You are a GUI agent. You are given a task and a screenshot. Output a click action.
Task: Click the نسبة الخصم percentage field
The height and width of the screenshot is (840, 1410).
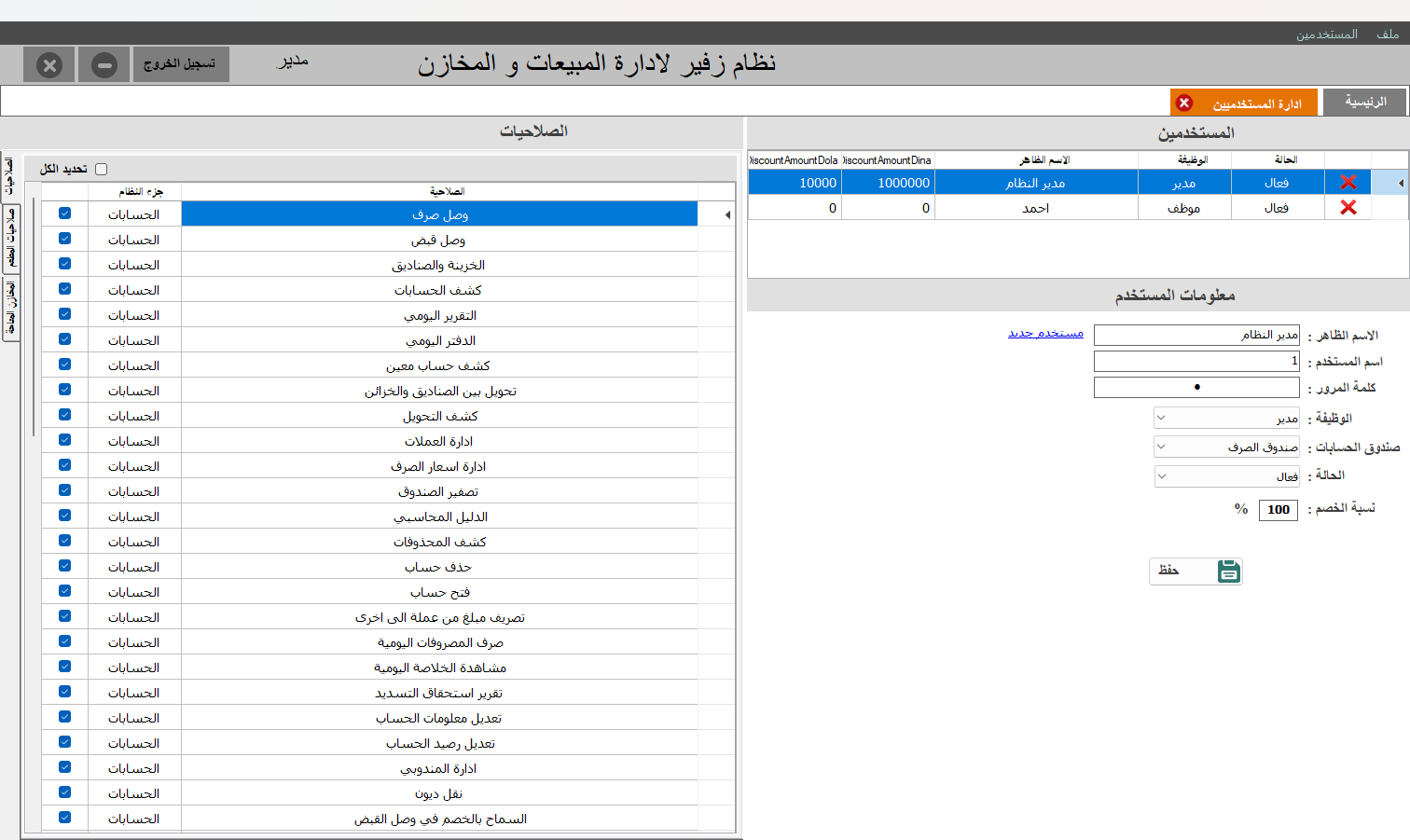[1279, 510]
